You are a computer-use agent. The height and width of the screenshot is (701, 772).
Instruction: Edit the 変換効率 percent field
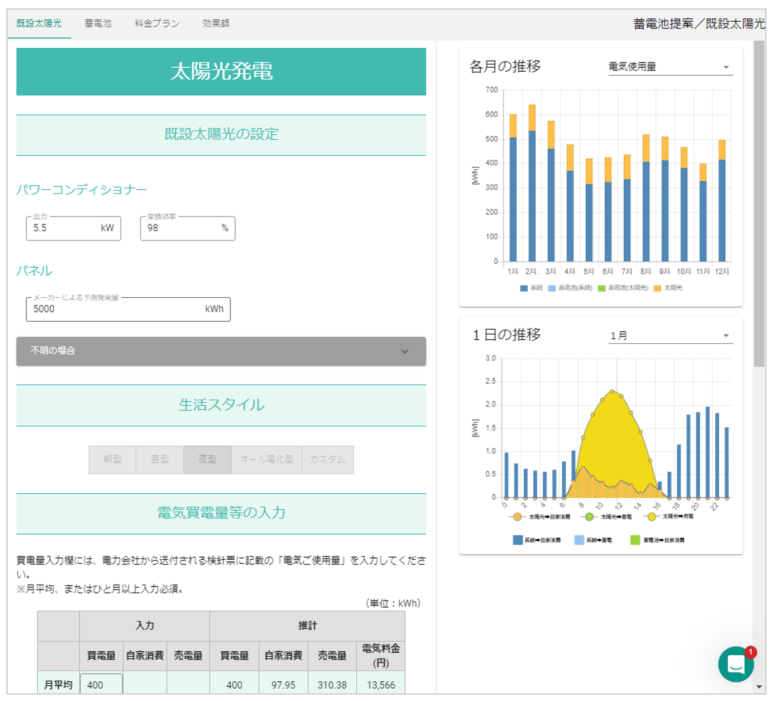[x=188, y=228]
